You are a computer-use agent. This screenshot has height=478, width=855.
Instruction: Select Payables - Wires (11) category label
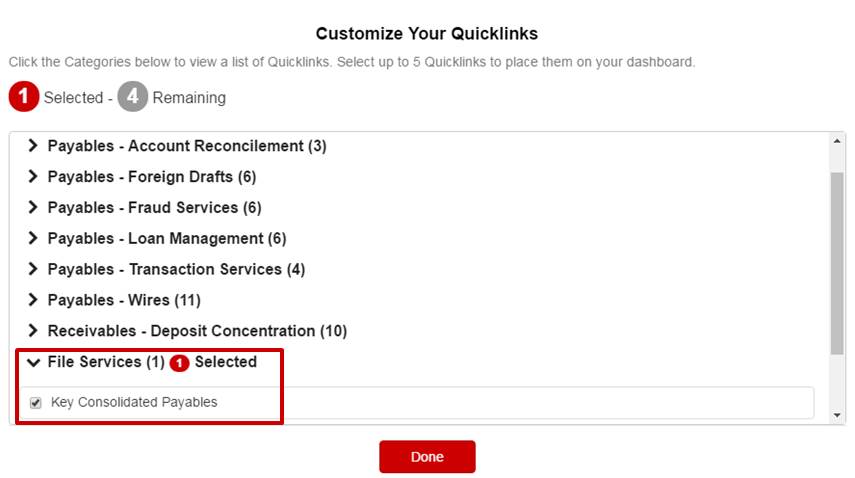tap(124, 300)
